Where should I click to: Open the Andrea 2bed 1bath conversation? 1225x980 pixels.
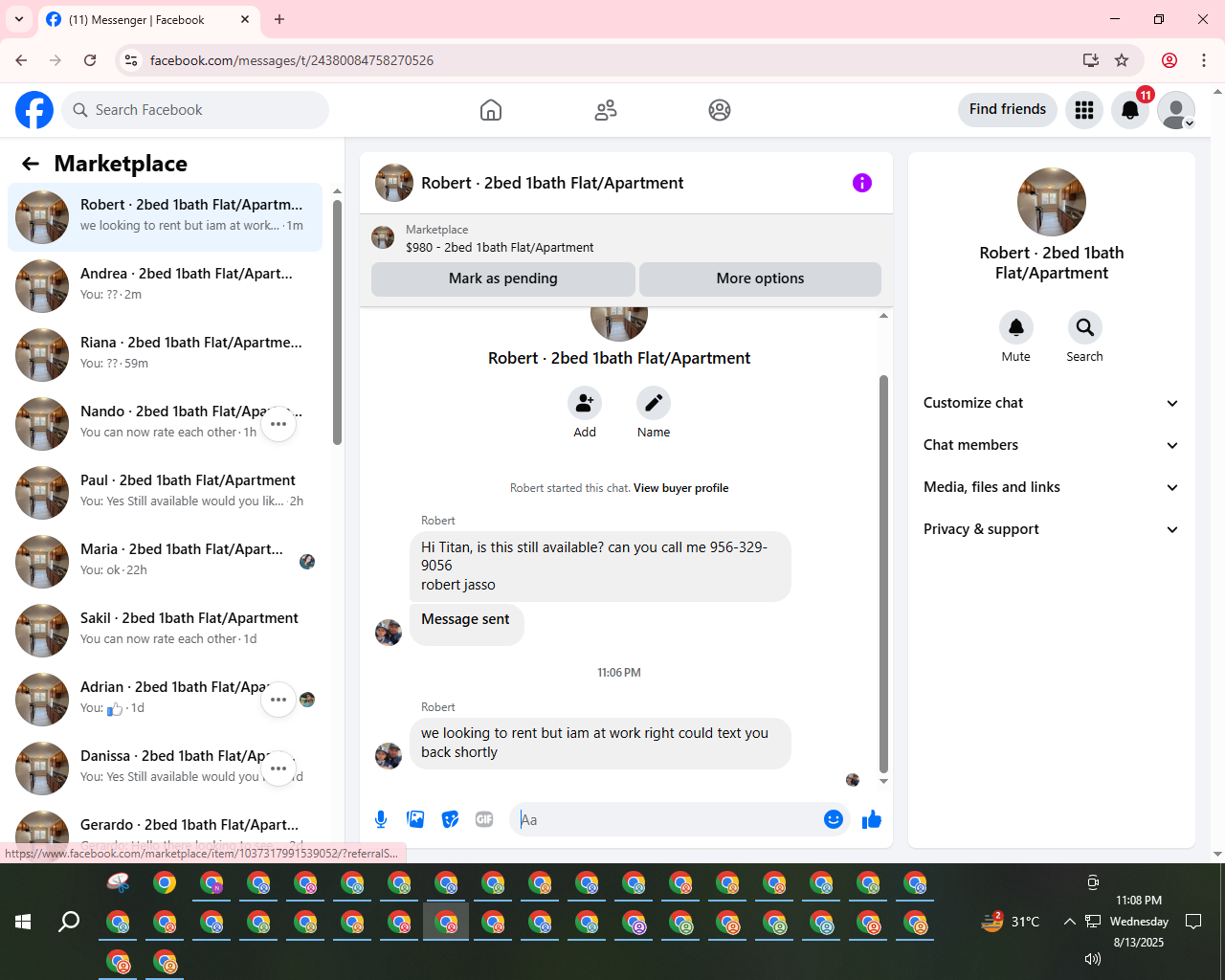166,286
